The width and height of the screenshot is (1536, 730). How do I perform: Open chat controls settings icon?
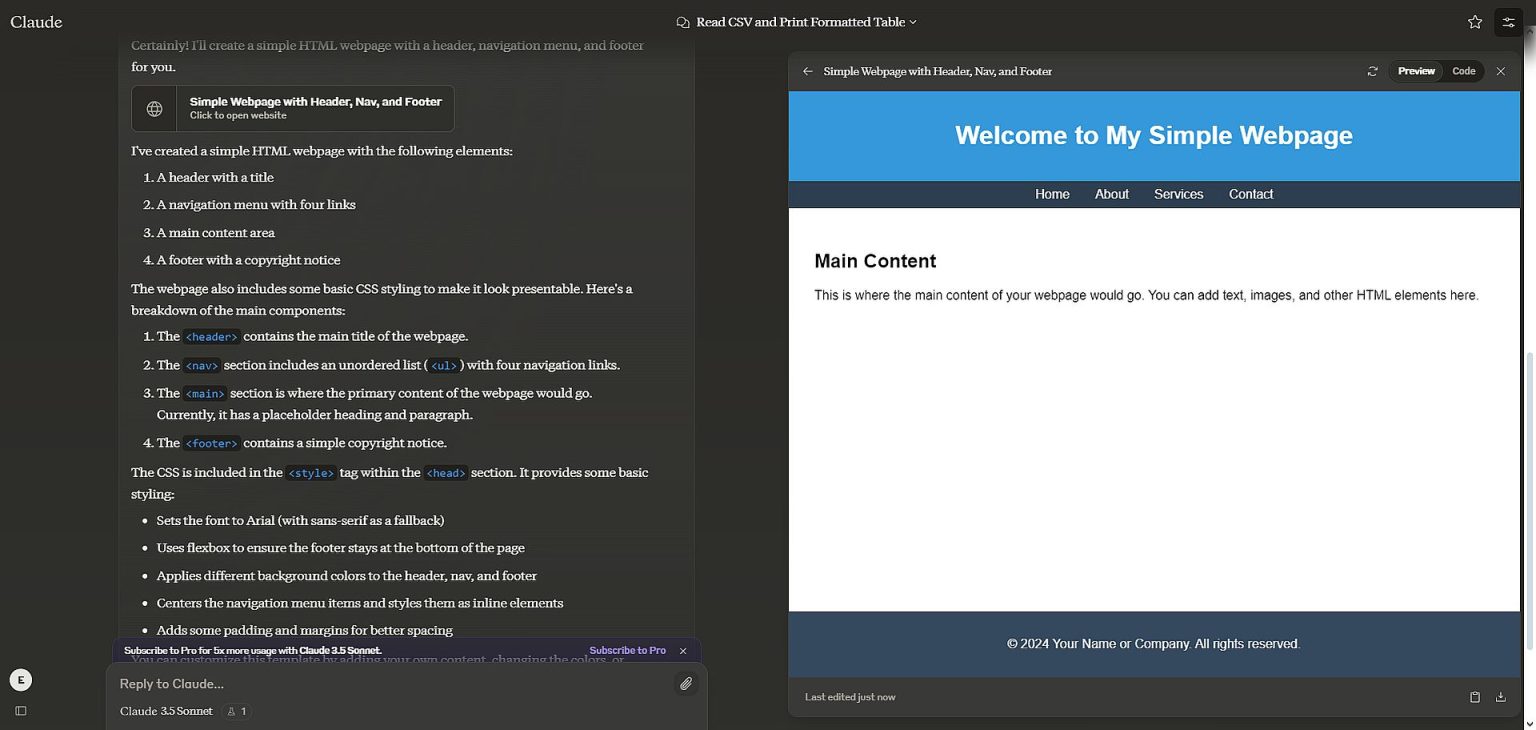[x=1508, y=22]
